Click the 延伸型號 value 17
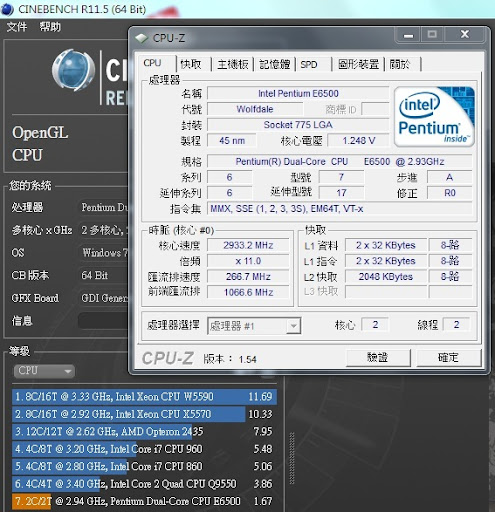 (341, 193)
